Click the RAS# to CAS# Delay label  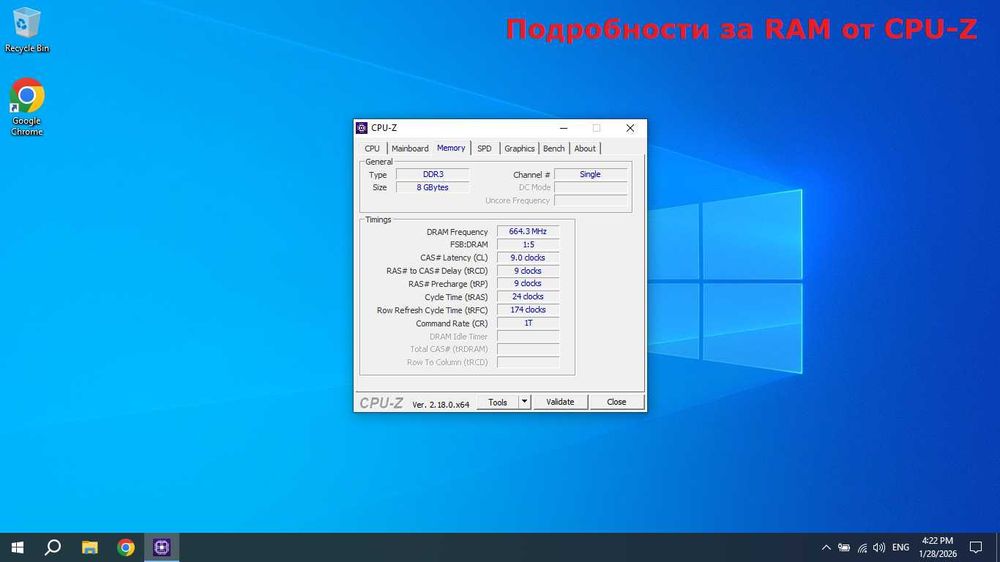437,271
